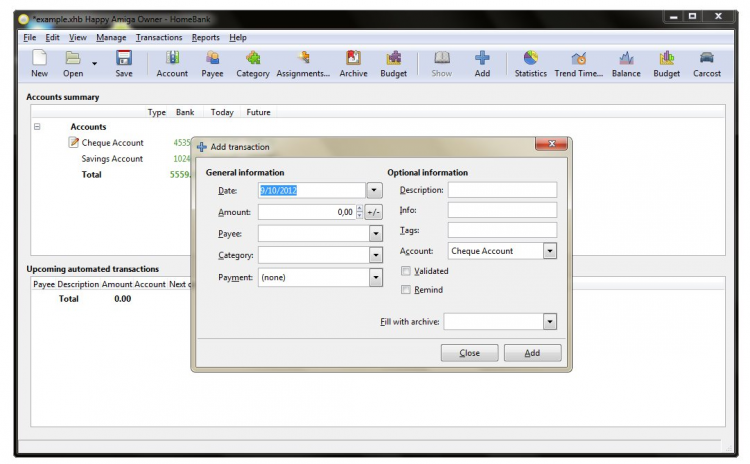Open the Budget report bar chart icon
750x464 pixels.
[x=666, y=58]
